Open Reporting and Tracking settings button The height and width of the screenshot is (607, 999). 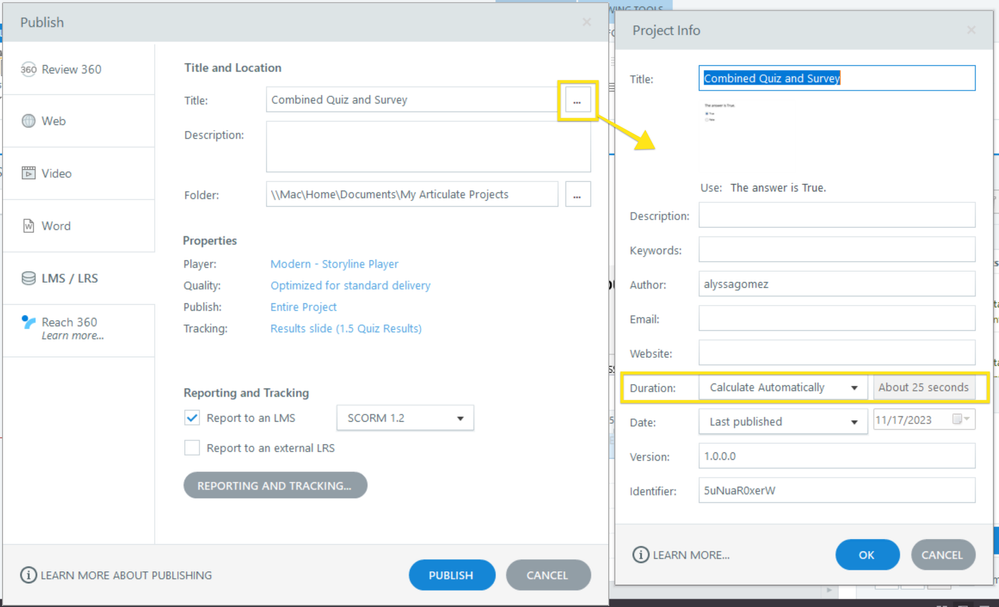coord(275,485)
